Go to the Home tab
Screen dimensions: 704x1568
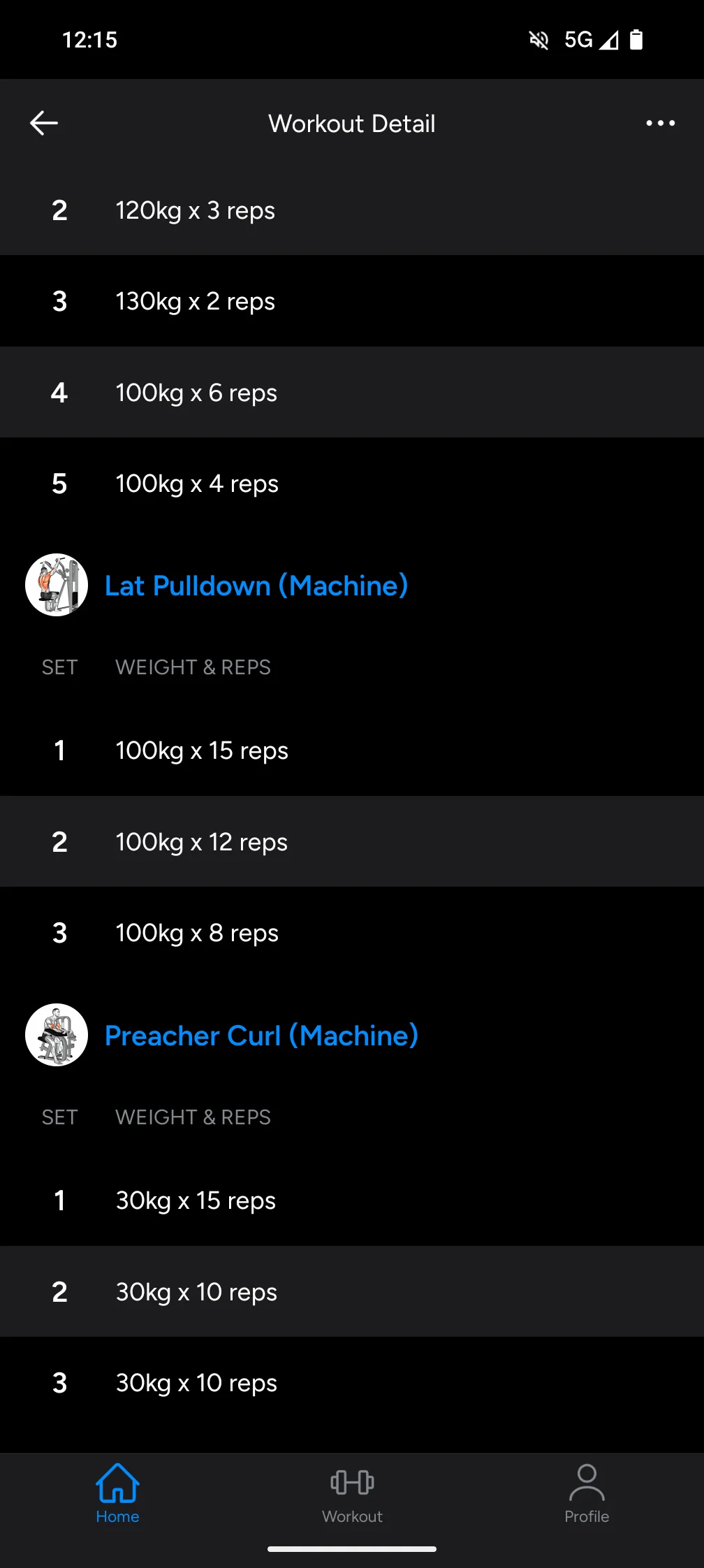(x=117, y=1493)
